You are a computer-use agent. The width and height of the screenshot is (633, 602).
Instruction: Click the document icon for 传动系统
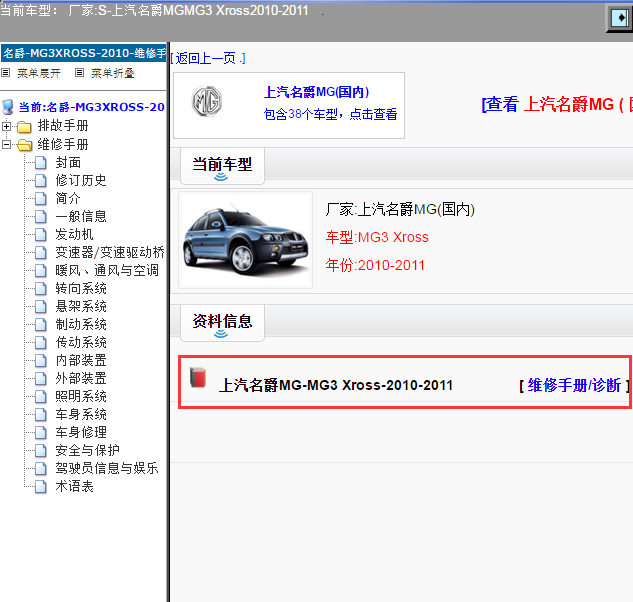tap(40, 342)
